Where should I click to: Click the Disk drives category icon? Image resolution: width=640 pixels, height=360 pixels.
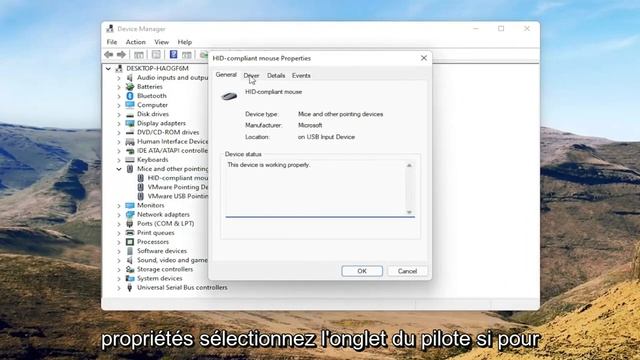click(130, 114)
